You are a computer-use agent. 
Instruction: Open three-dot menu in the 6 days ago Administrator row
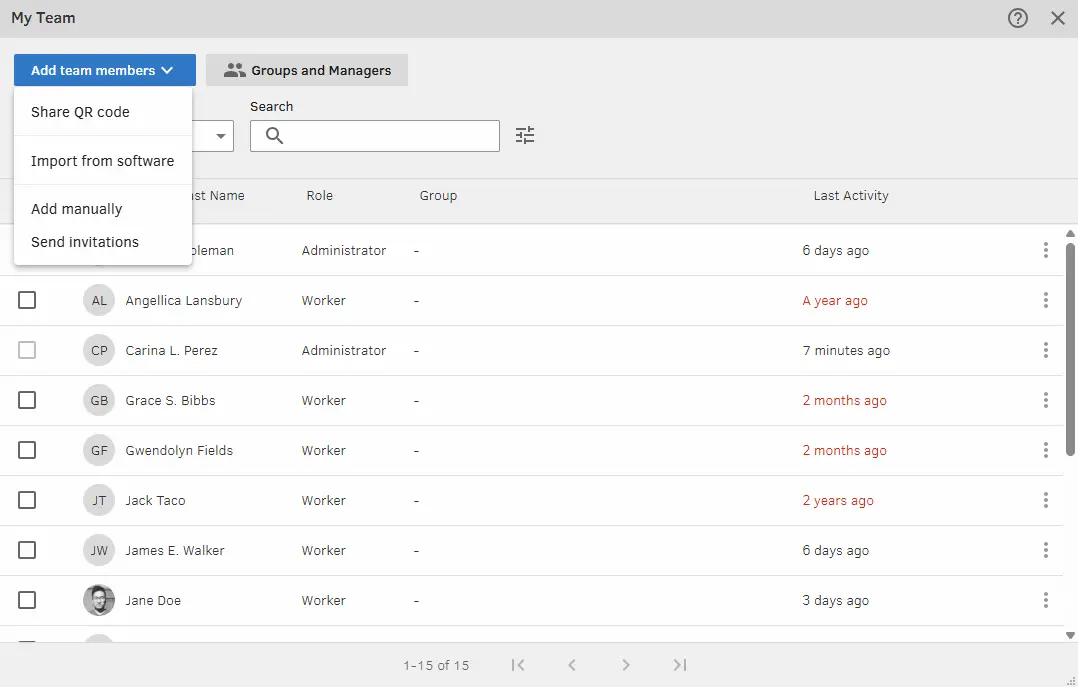click(1045, 250)
